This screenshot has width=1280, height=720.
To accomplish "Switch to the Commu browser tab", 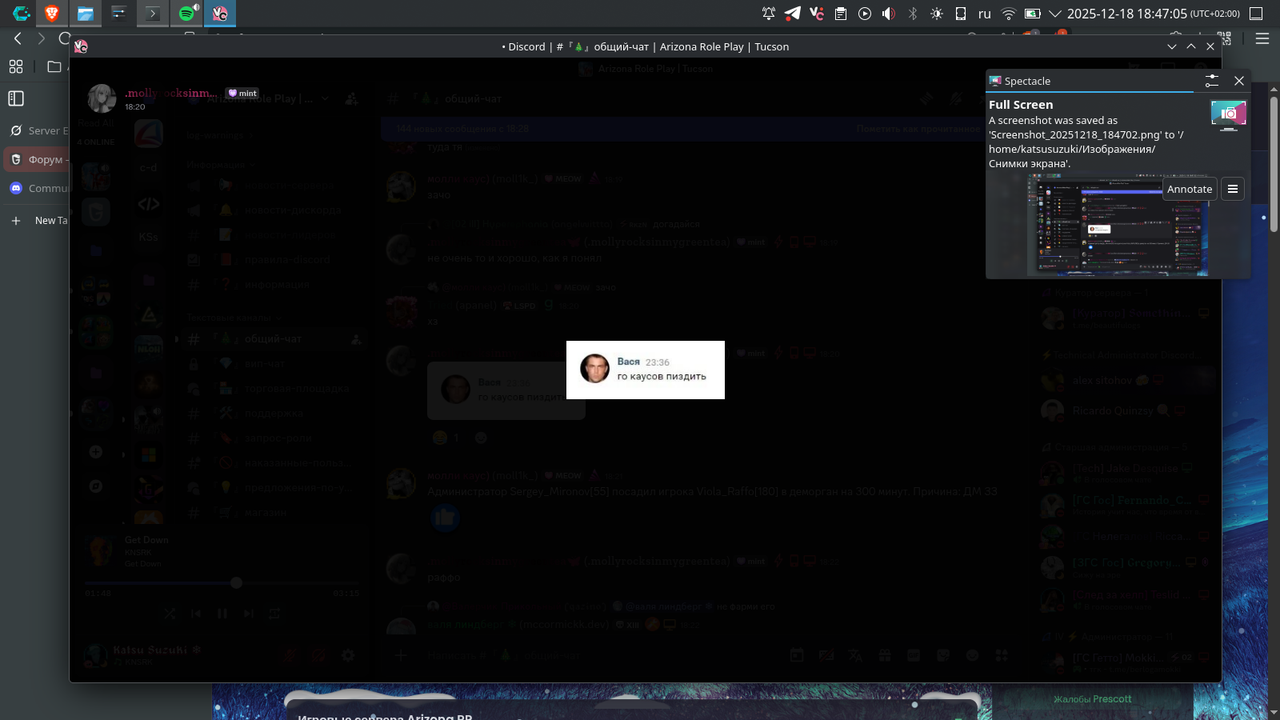I will coord(36,188).
